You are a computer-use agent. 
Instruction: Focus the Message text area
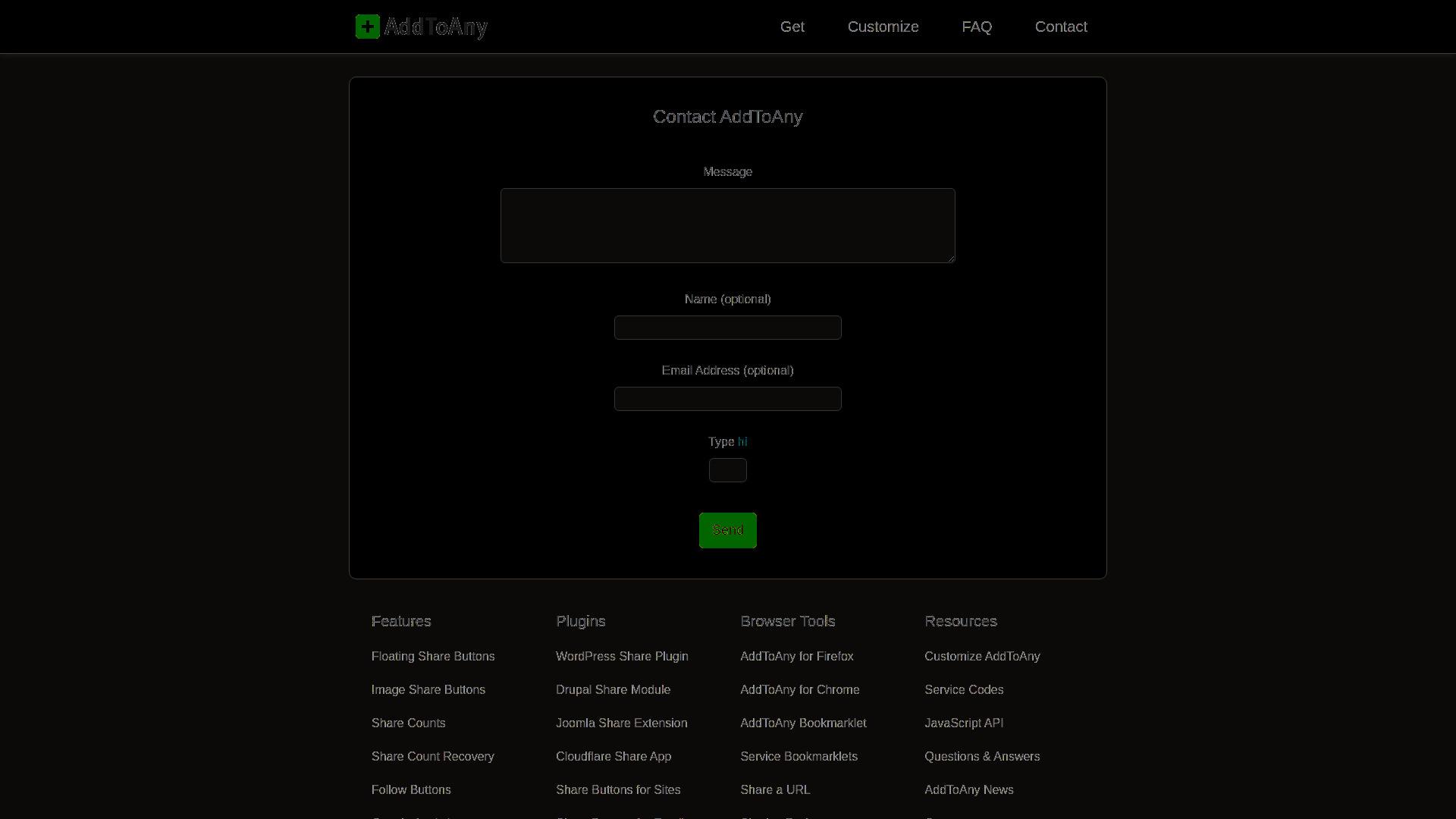click(728, 225)
